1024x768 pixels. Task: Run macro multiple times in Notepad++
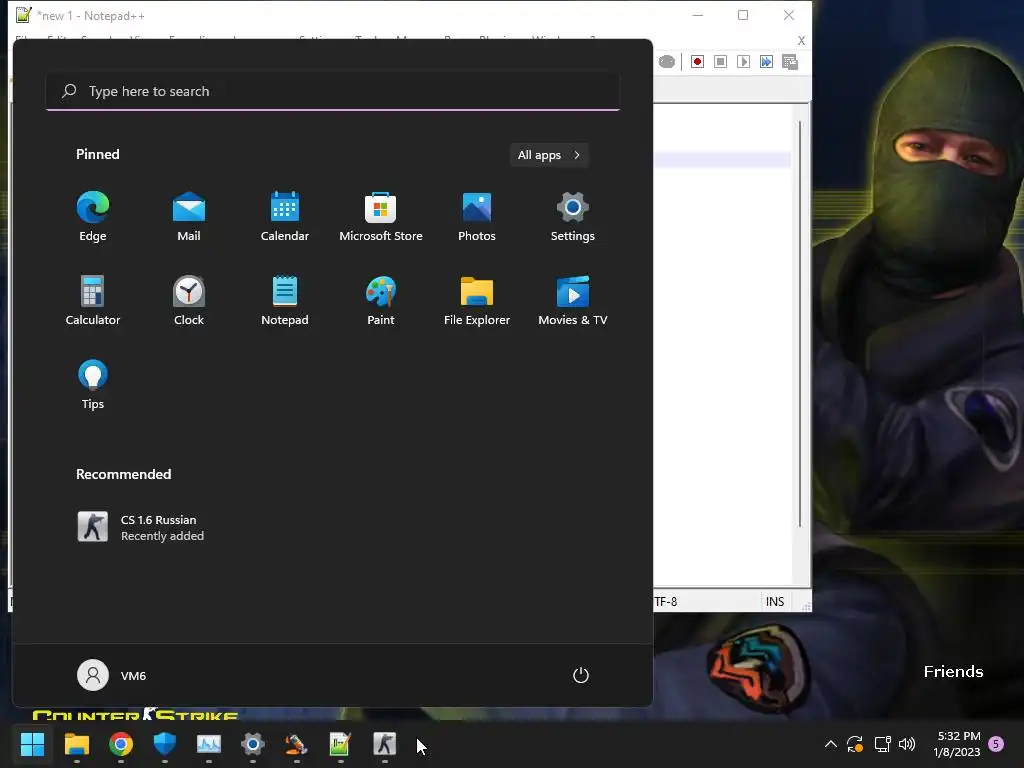tap(766, 62)
